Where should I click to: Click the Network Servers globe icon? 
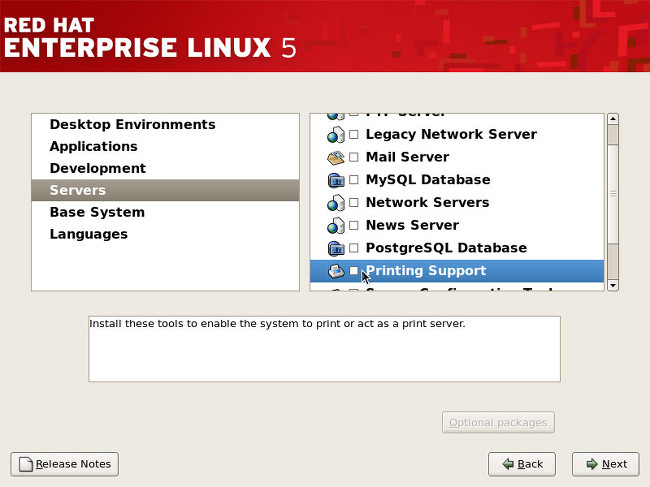point(336,203)
